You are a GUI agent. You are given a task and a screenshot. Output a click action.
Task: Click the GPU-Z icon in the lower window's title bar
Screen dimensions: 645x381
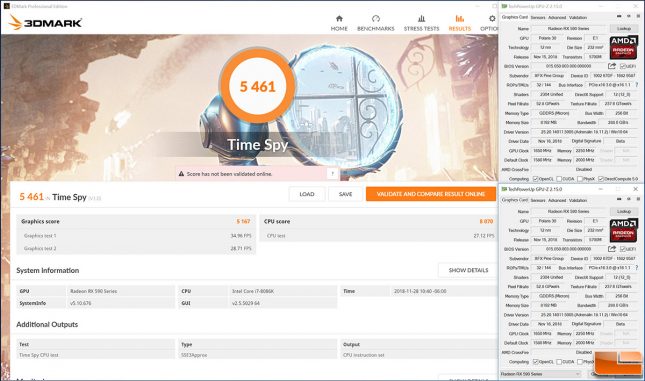click(x=504, y=189)
